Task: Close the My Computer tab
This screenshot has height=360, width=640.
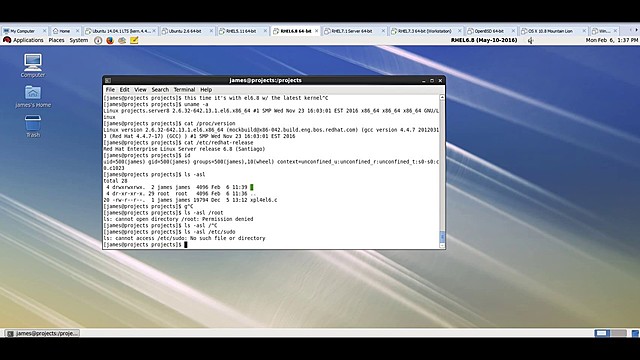Action: tap(44, 31)
